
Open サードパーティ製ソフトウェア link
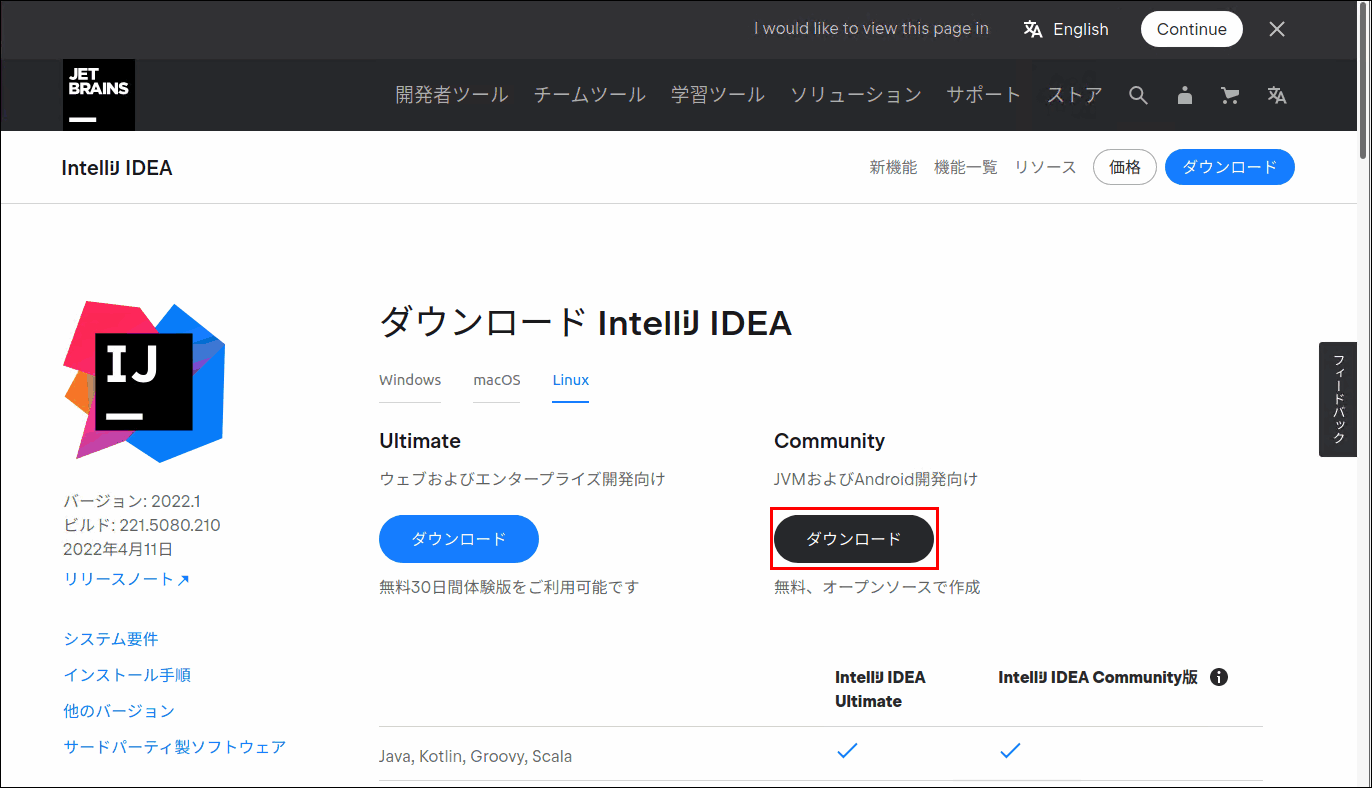(175, 747)
